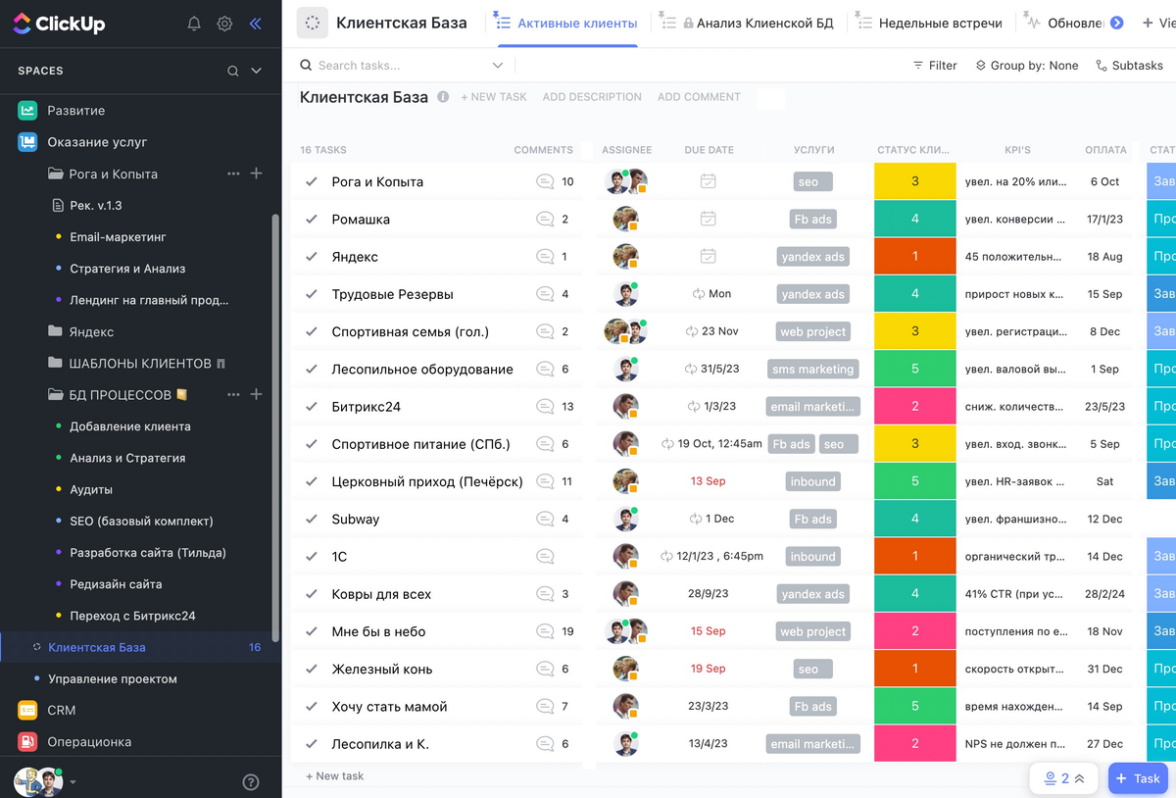Mark Лесопилка и К. task complete
This screenshot has height=798, width=1176.
[311, 744]
